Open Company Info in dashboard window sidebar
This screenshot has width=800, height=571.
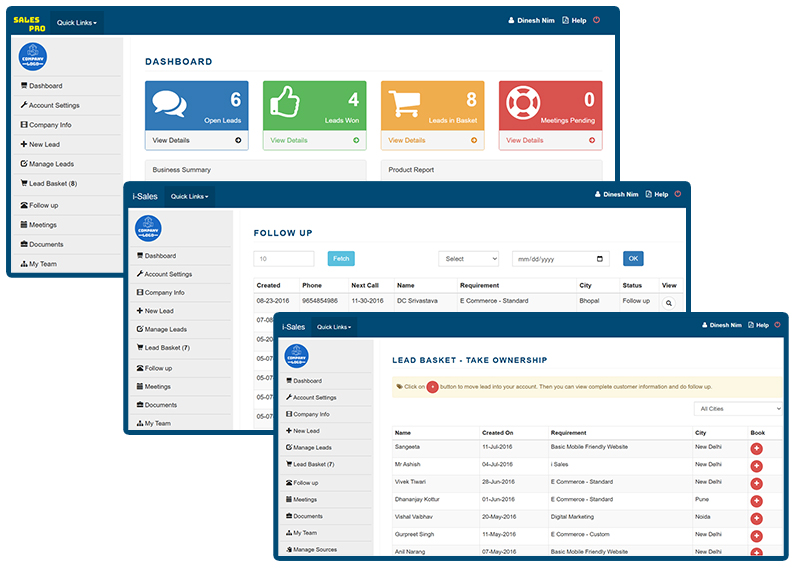point(45,125)
